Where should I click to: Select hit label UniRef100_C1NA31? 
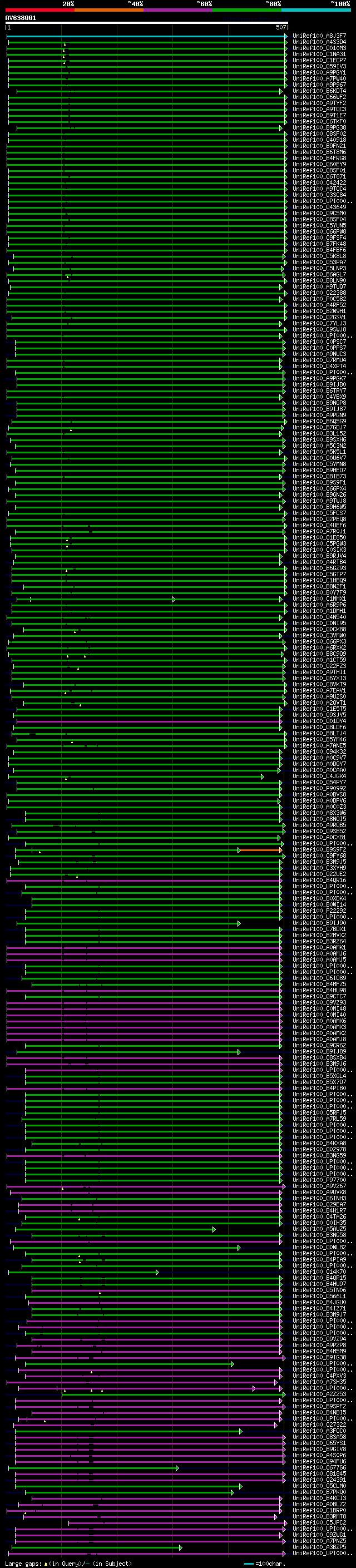[319, 54]
